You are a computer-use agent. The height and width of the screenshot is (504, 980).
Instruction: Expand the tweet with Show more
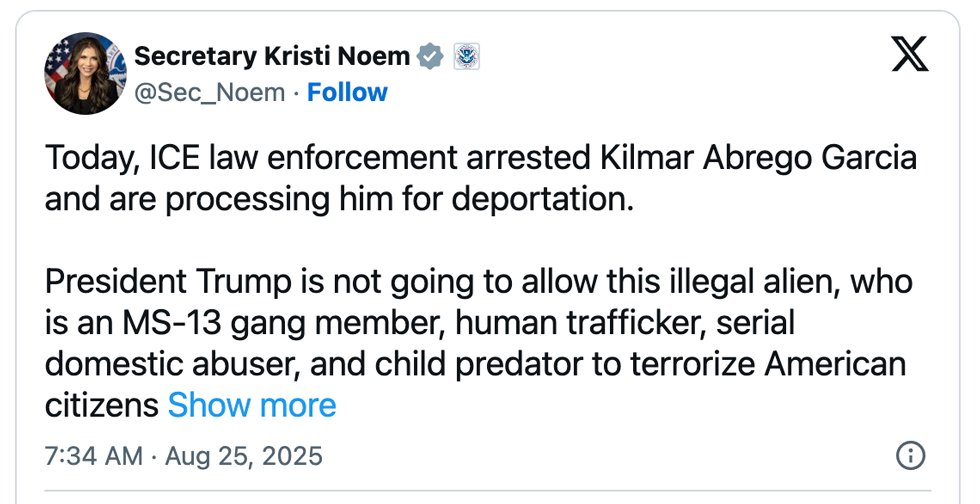[252, 405]
